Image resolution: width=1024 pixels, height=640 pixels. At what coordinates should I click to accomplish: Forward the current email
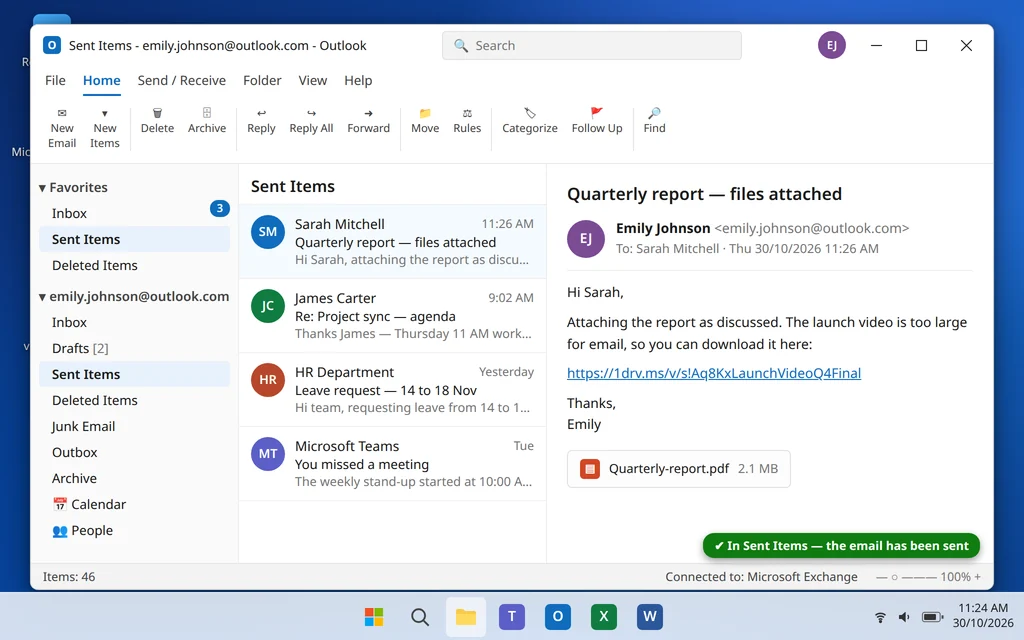coord(368,121)
